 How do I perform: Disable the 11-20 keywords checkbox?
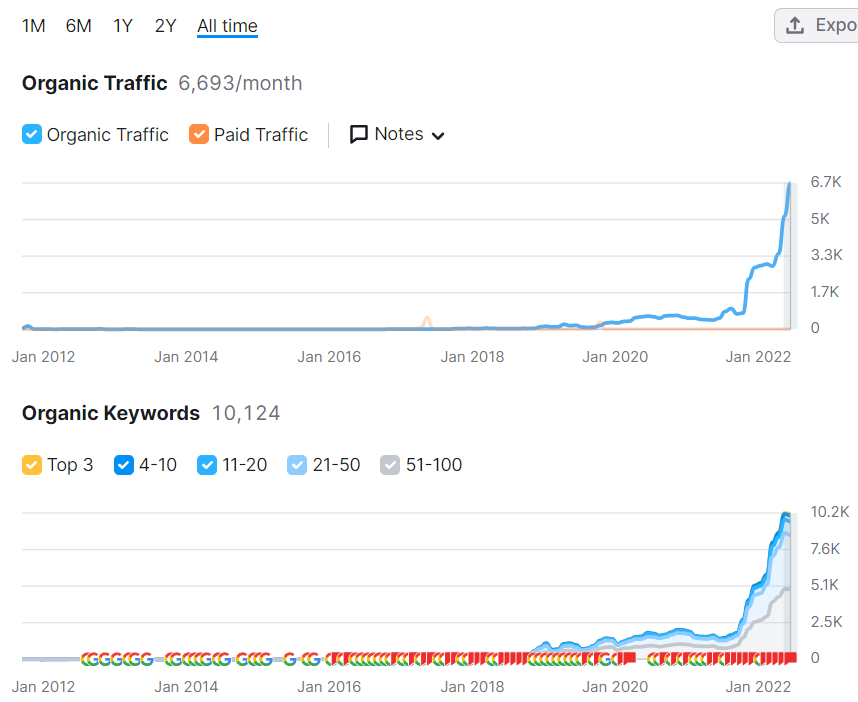[207, 465]
